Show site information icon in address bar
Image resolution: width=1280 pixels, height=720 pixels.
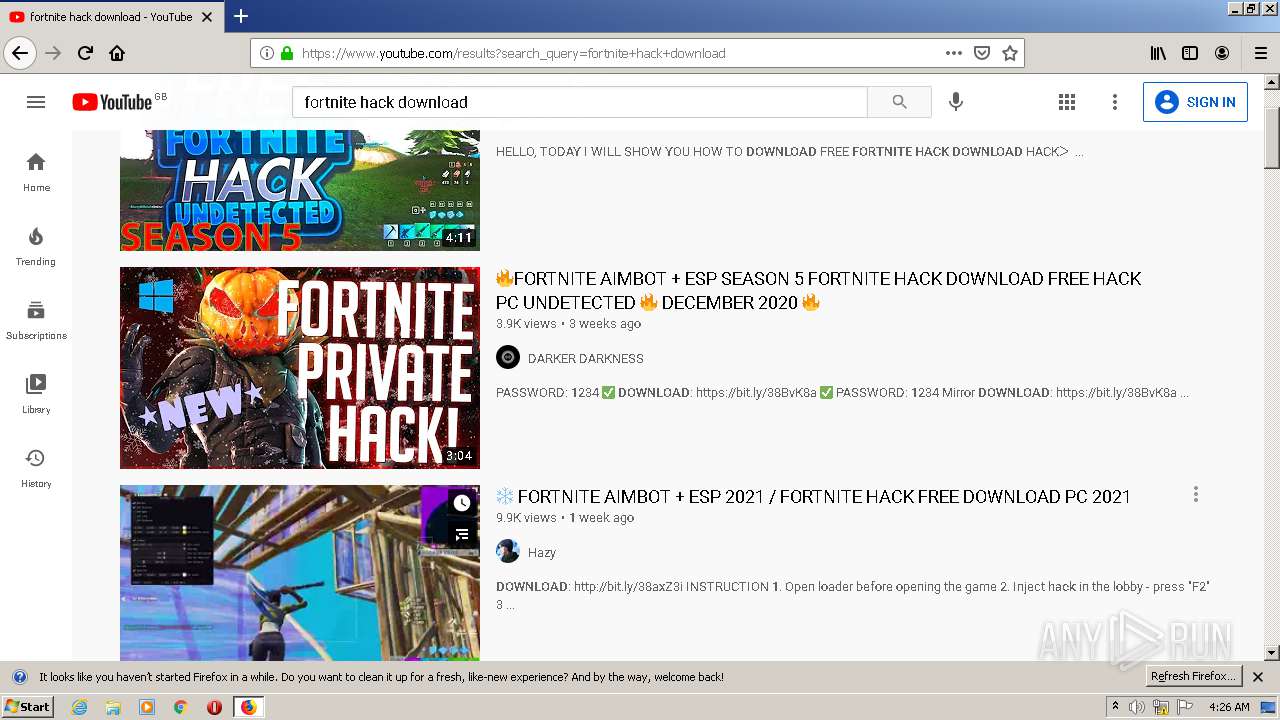[x=266, y=53]
